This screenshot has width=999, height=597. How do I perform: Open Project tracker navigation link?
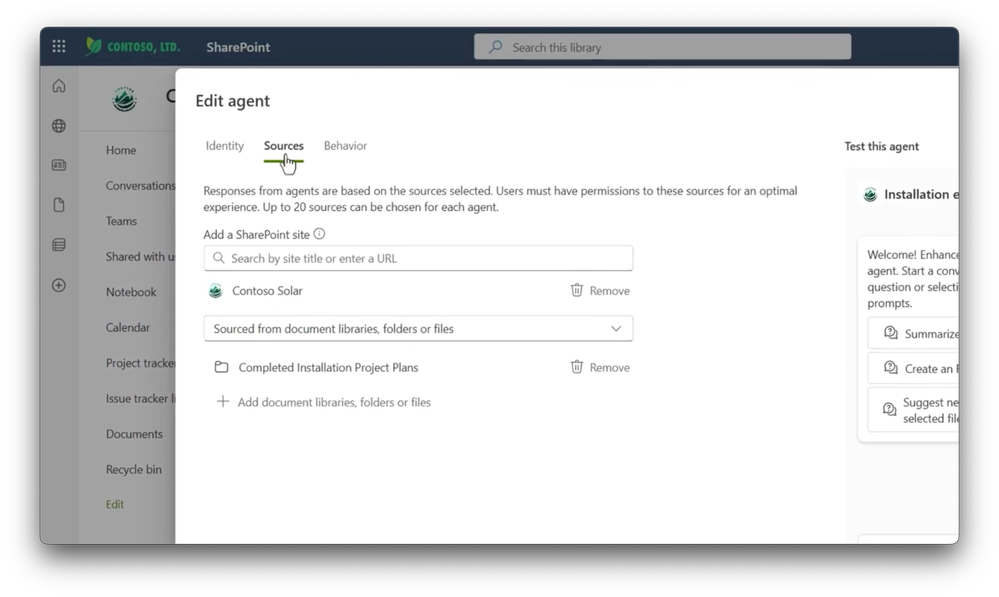140,363
